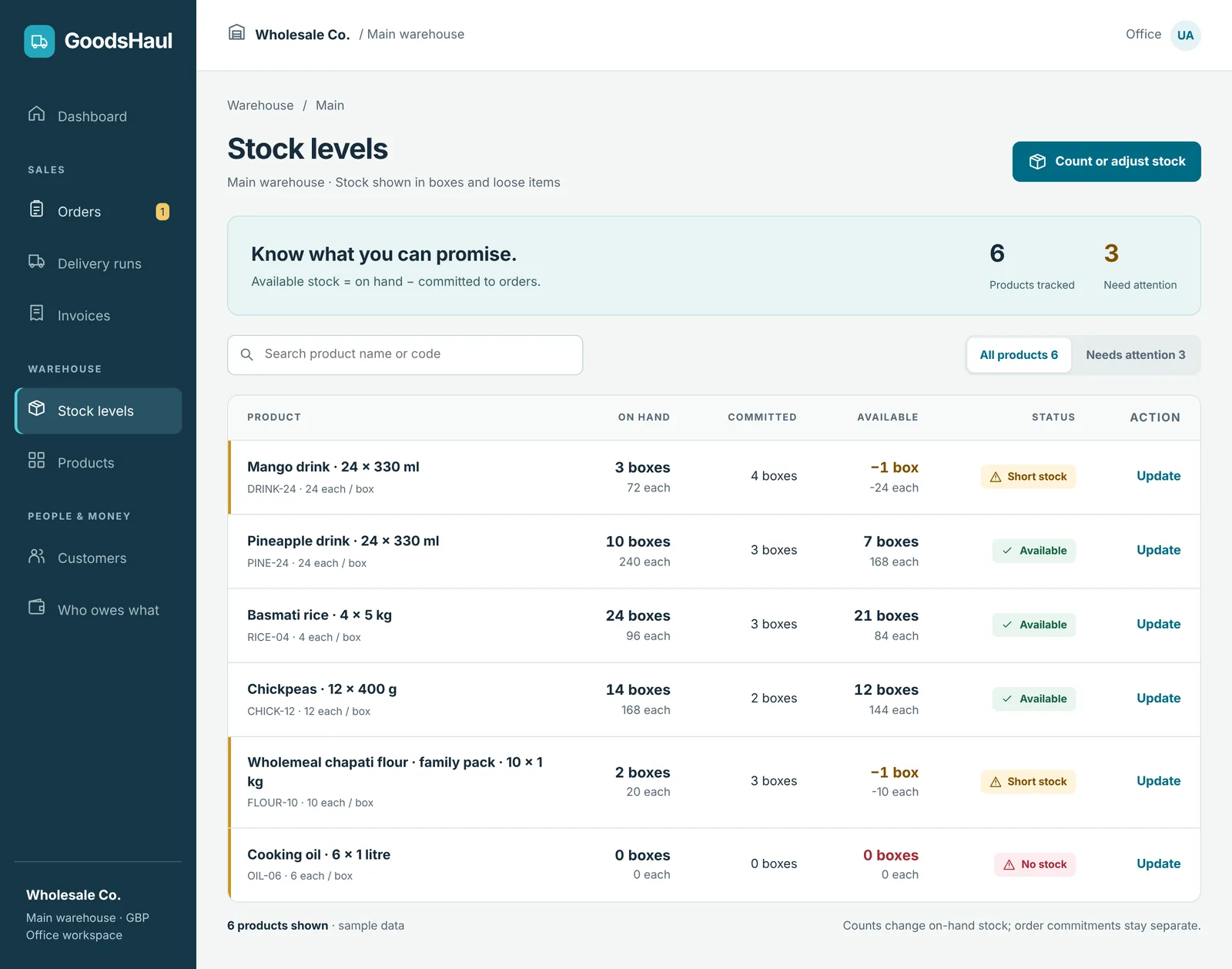Click the Office label in the header
The image size is (1232, 969).
[1143, 35]
